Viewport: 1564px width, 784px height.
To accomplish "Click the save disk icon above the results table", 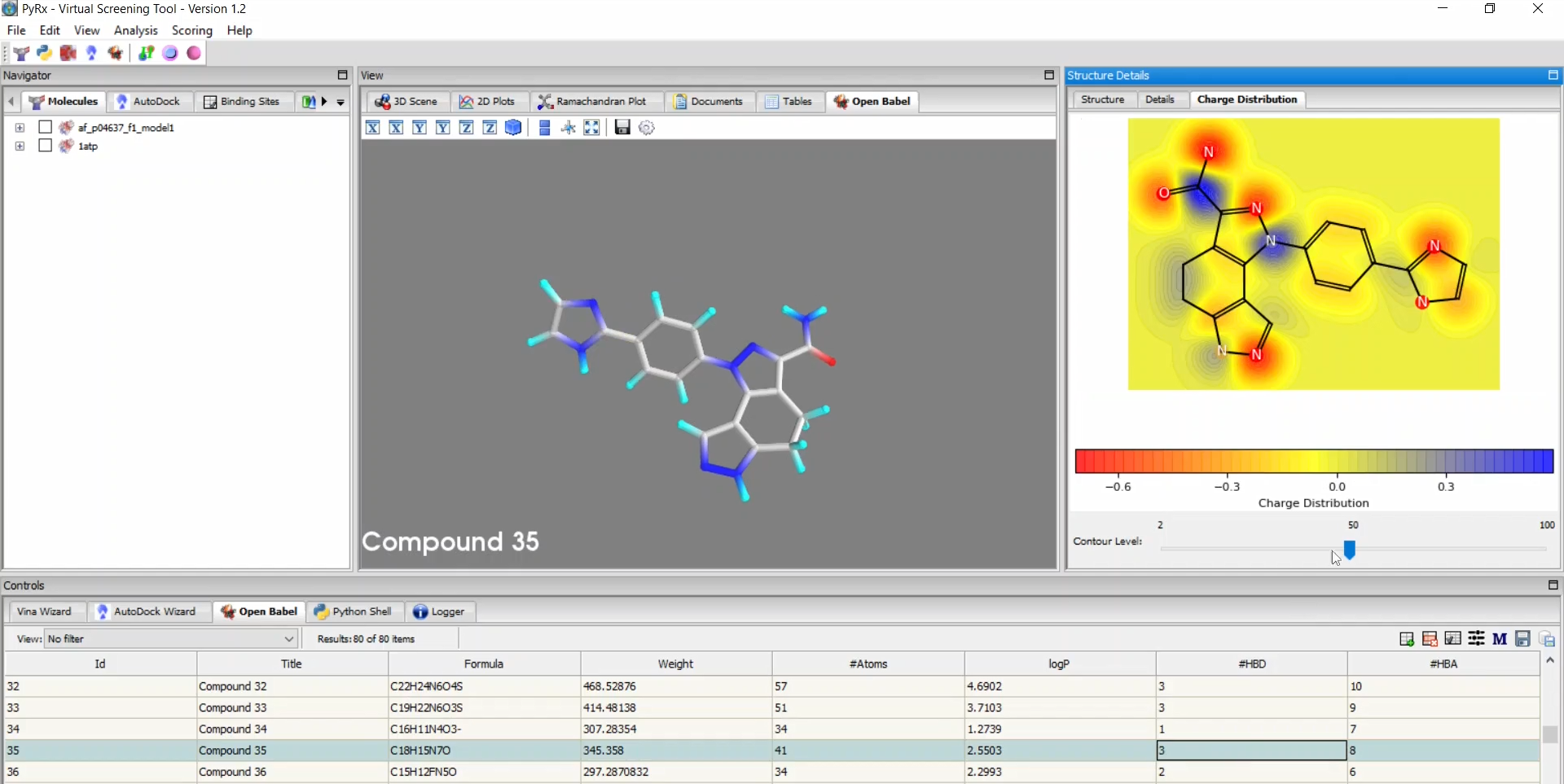I will click(1522, 638).
